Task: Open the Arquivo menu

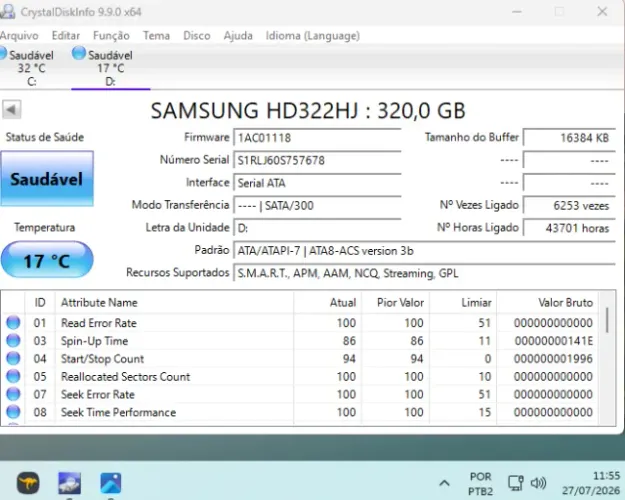Action: [19, 36]
